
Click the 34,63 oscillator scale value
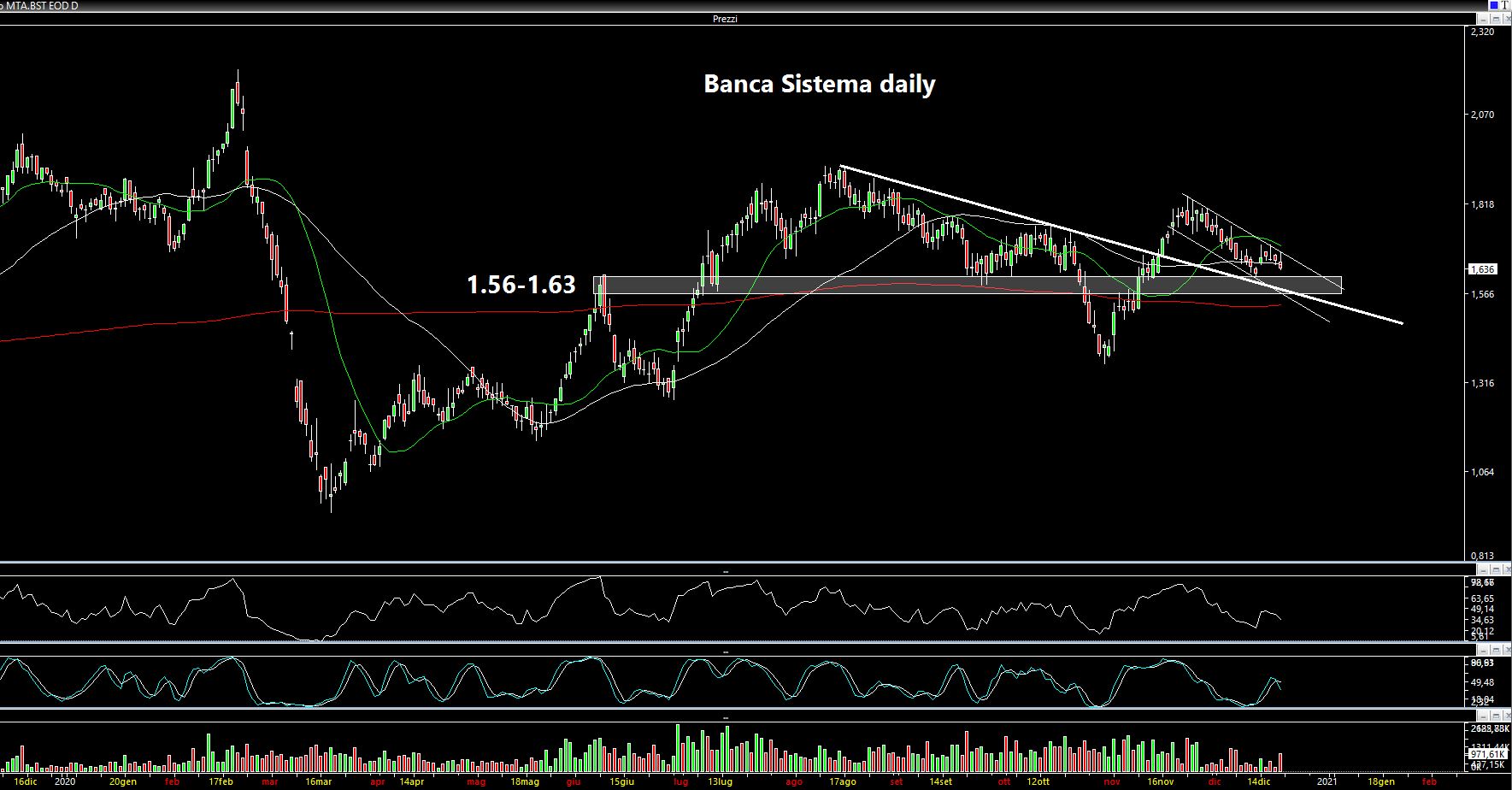pos(1482,620)
